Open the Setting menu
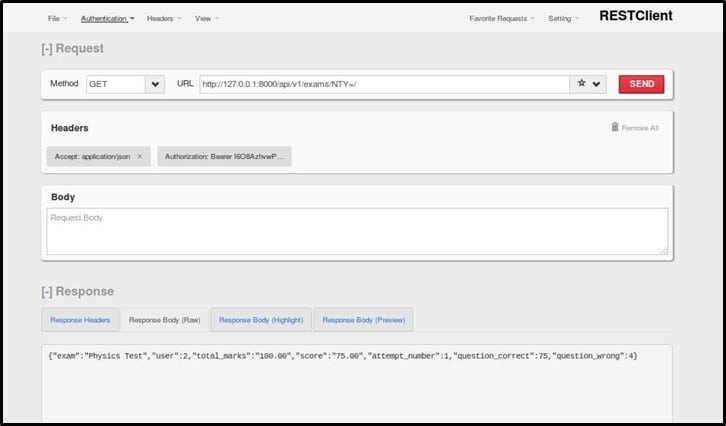 (563, 18)
